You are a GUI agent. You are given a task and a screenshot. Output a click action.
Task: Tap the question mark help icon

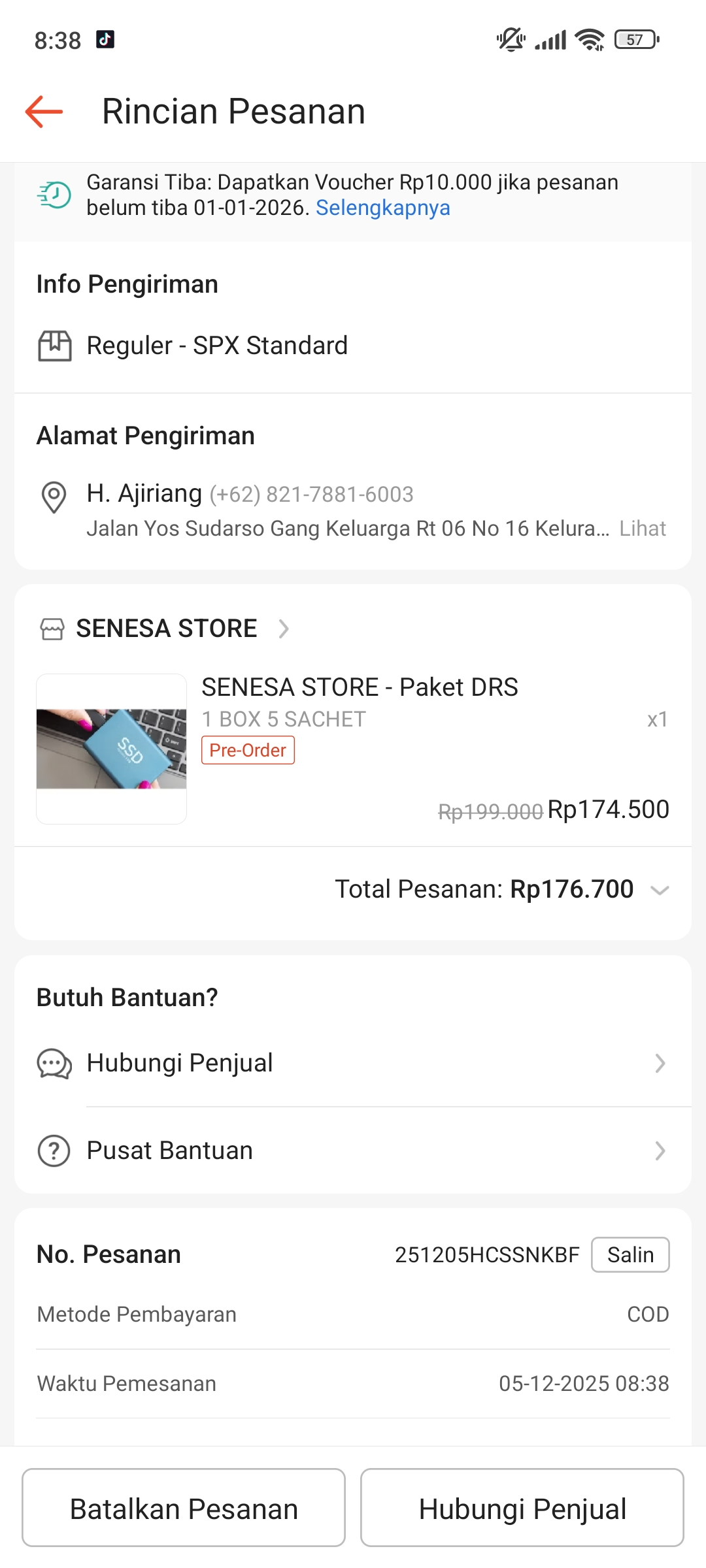pos(54,1151)
